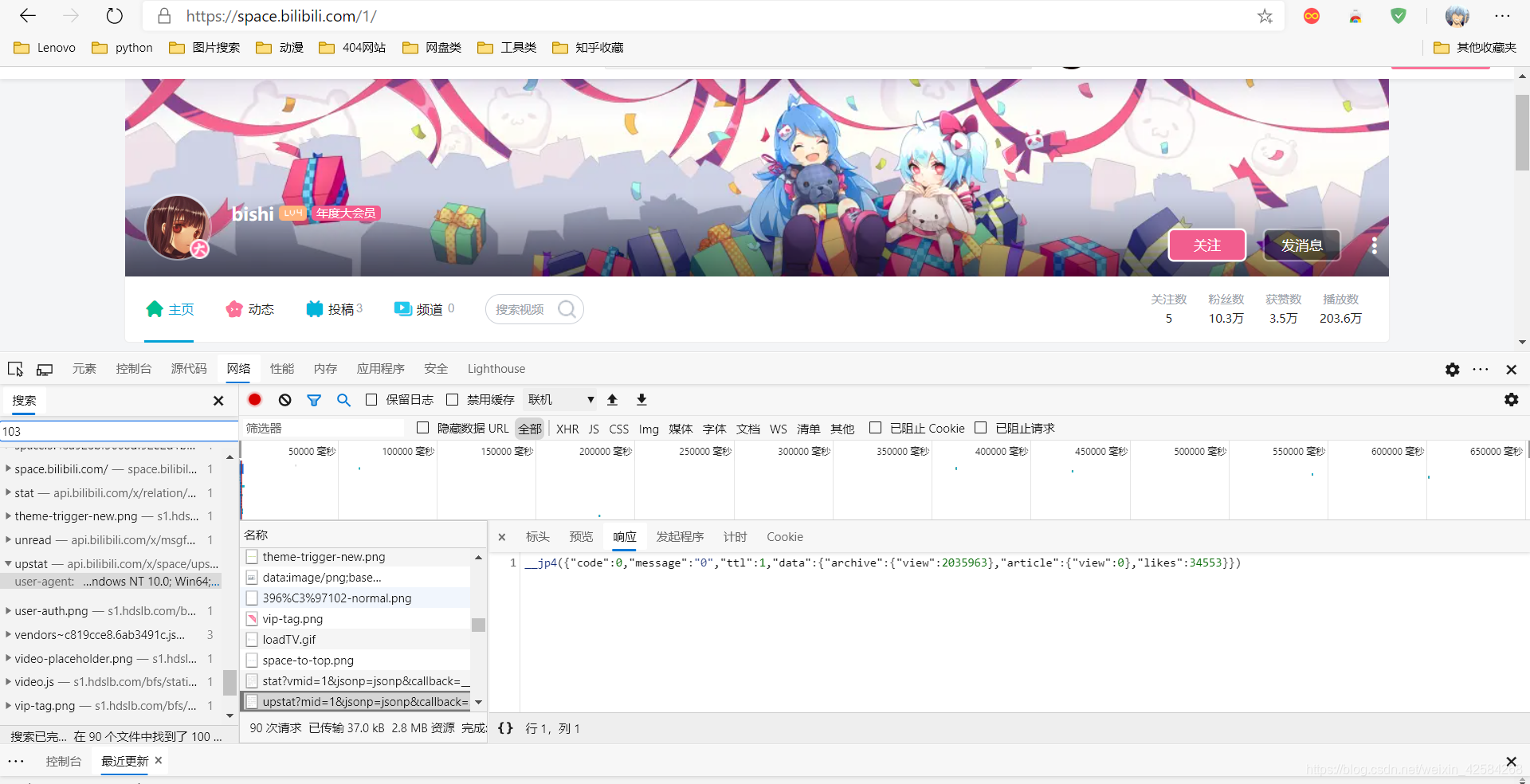Click the search results scrollbar thumb
Screen dimensions: 1530x784
(x=229, y=683)
